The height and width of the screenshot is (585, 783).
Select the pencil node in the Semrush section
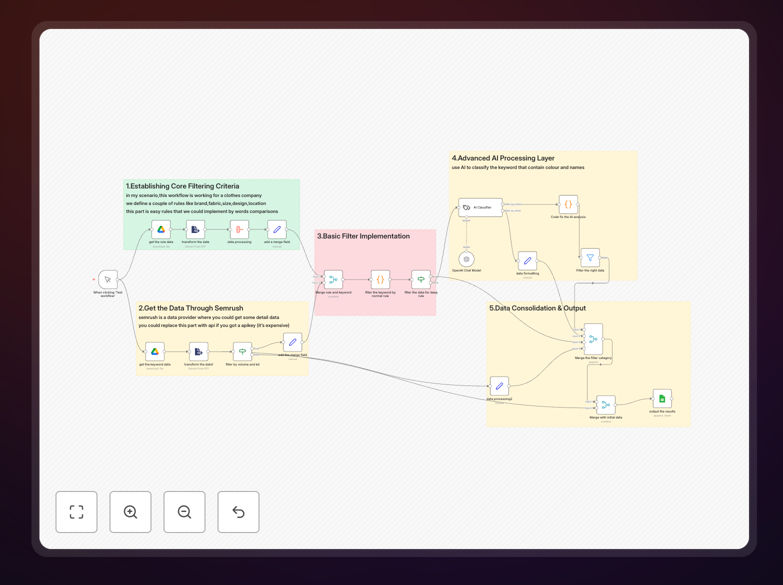[x=293, y=342]
